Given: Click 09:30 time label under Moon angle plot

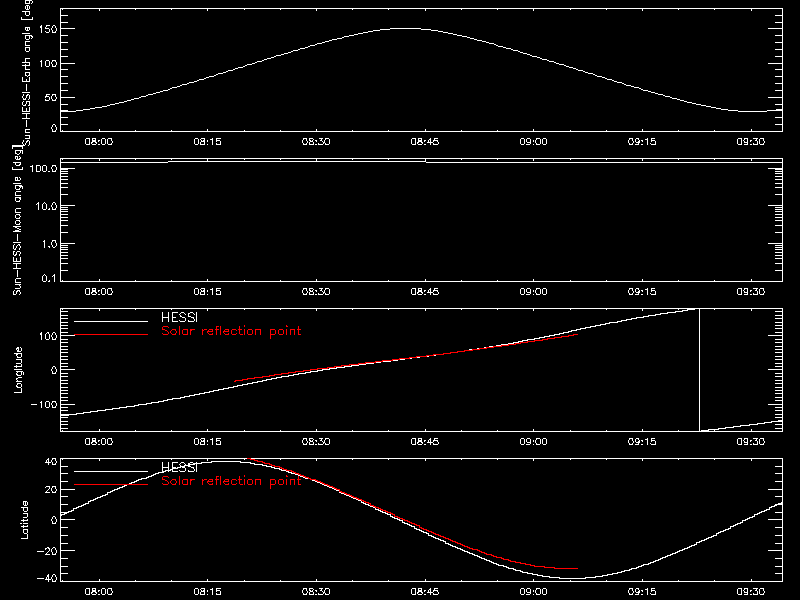Looking at the screenshot, I should pos(751,292).
